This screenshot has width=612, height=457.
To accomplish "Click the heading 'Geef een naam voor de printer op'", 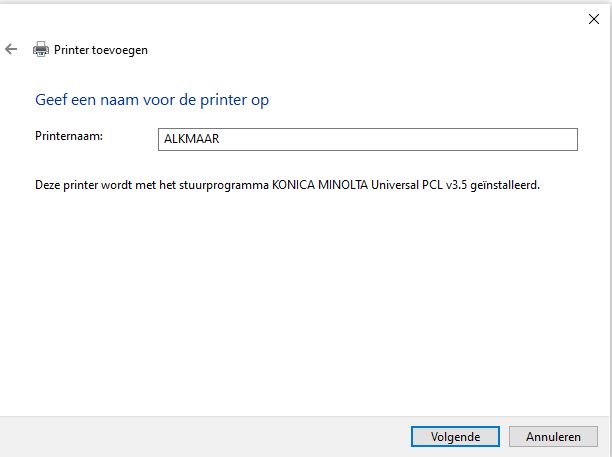I will click(152, 100).
